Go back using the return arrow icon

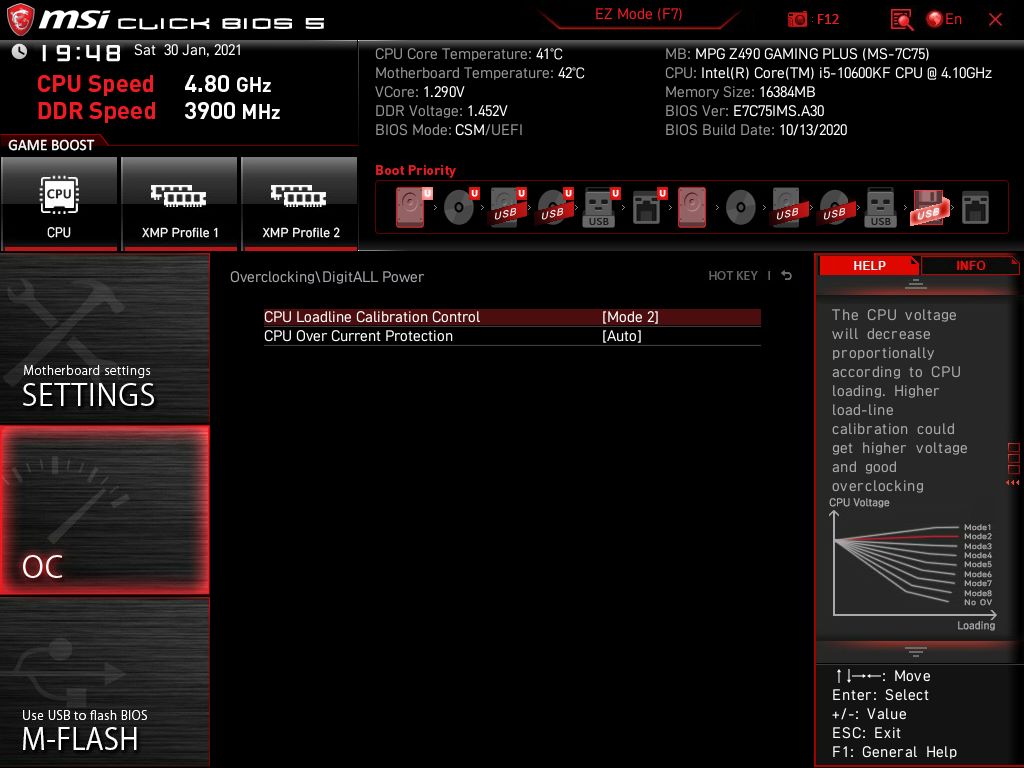point(787,276)
